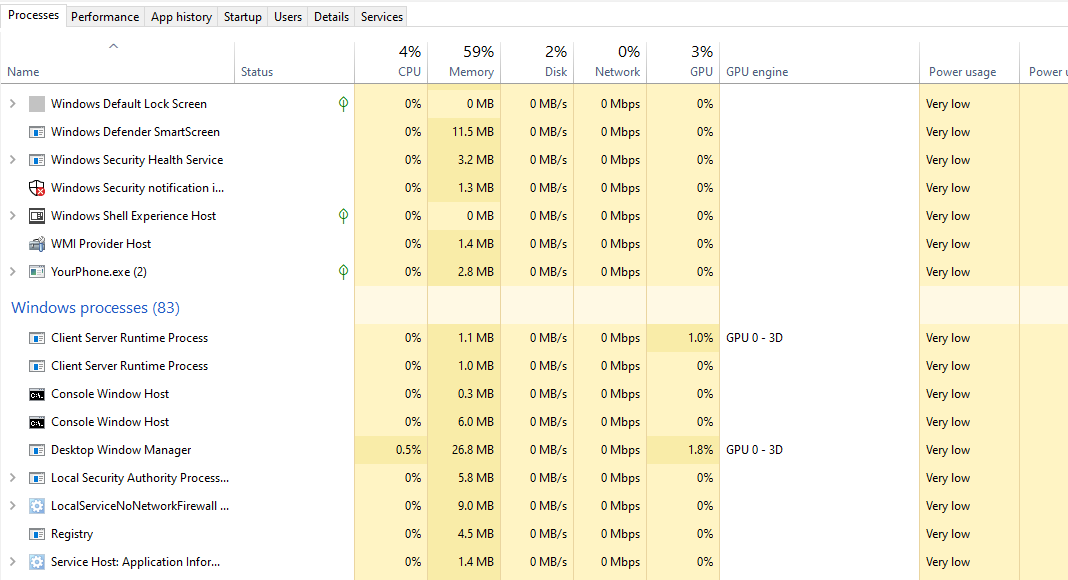Open the Users tab
1068x580 pixels.
click(x=287, y=16)
